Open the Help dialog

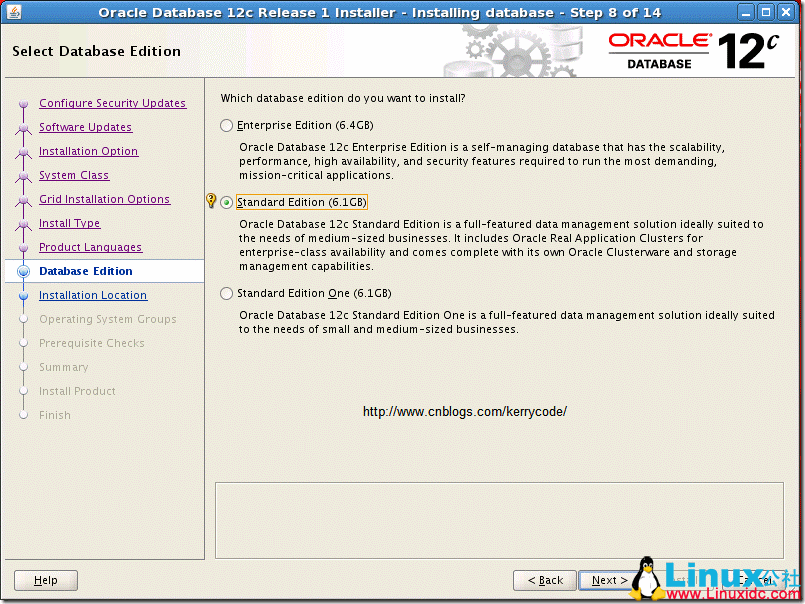click(45, 580)
